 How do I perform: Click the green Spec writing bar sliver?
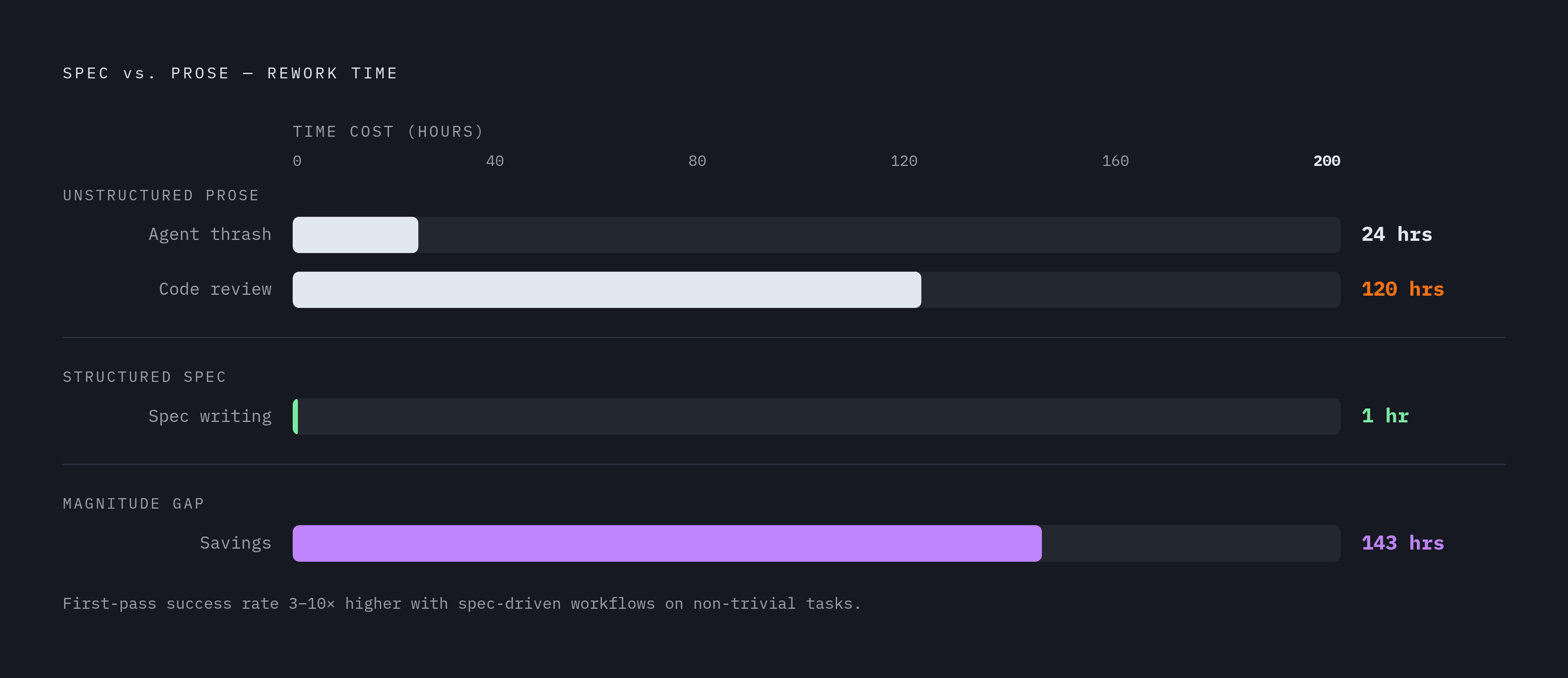(295, 417)
